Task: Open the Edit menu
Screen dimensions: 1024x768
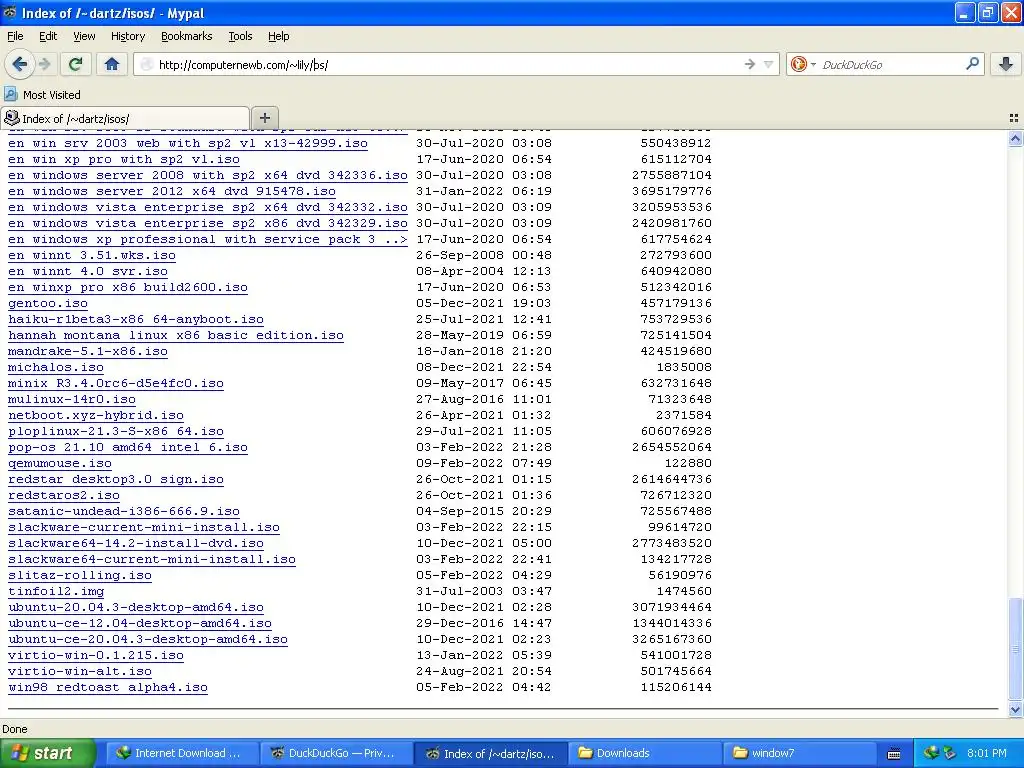Action: 48,36
